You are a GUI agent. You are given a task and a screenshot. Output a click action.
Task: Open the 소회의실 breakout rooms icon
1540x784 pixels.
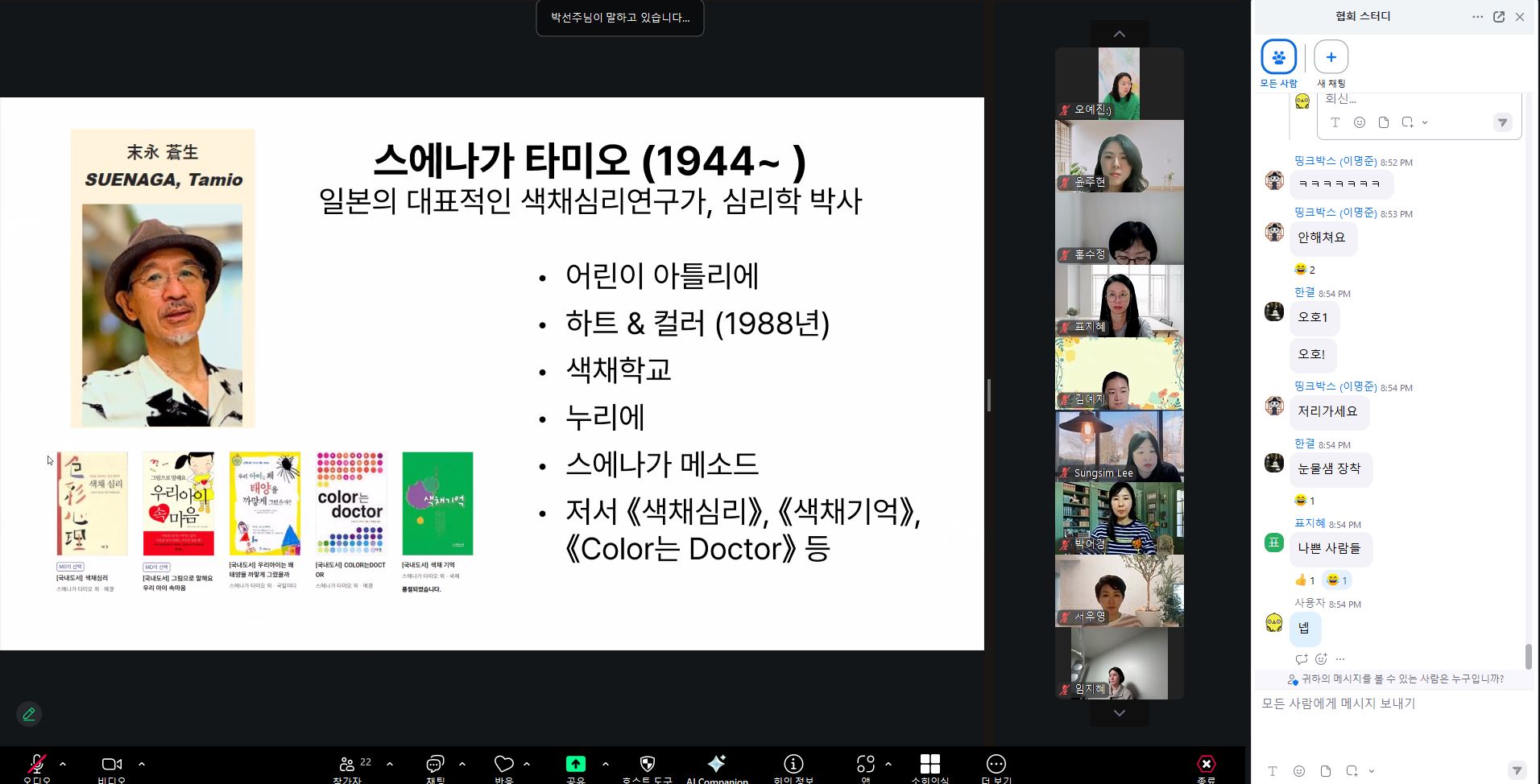point(929,764)
